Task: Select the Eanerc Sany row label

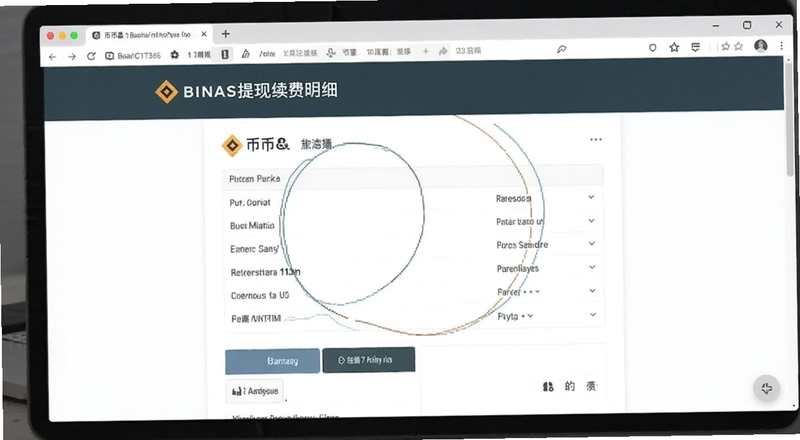Action: (254, 249)
